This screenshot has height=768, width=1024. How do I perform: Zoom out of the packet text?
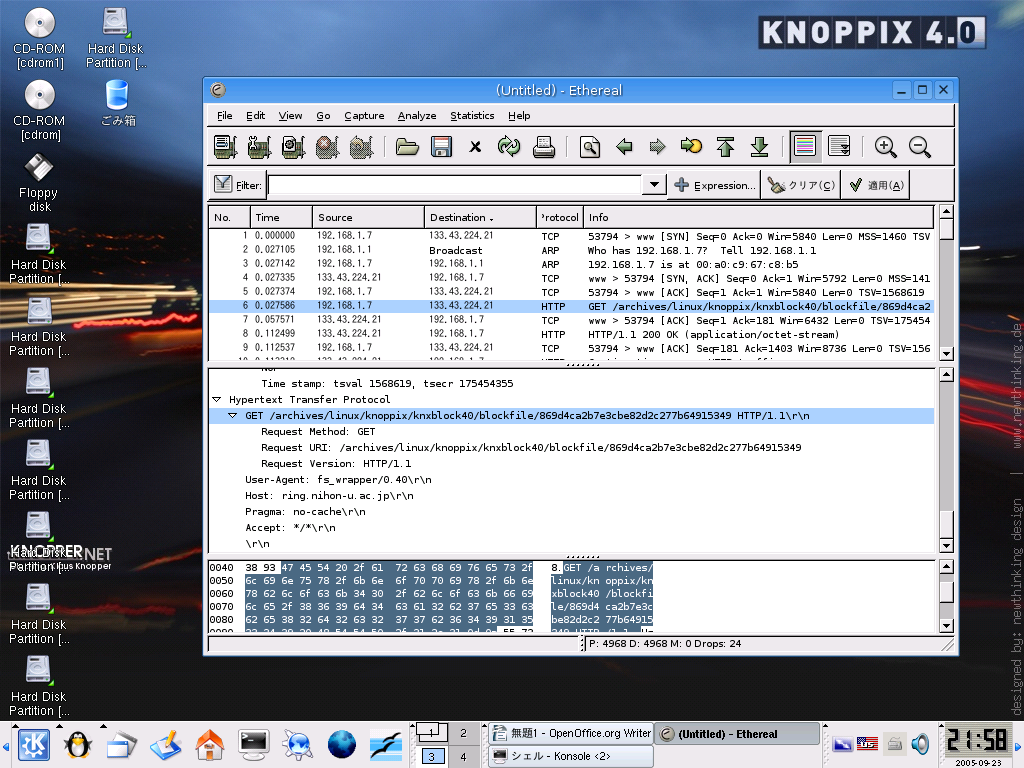(x=920, y=146)
